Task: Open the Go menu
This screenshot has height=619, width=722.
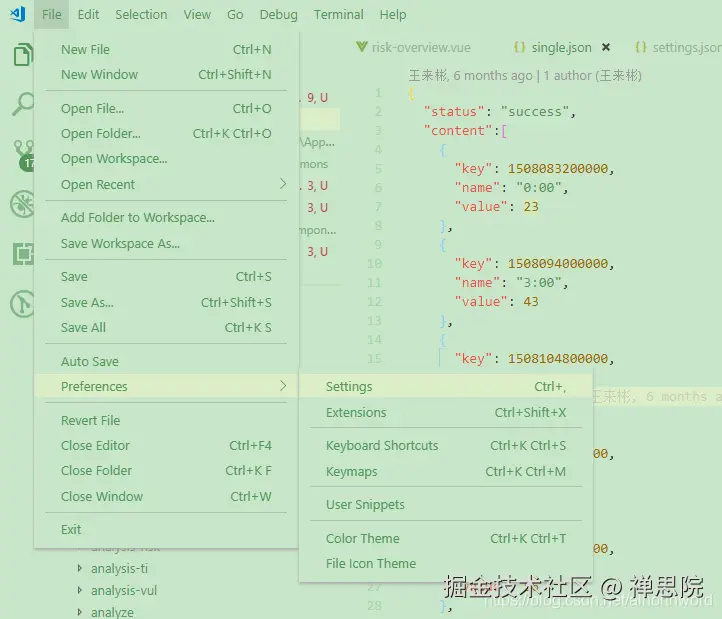Action: (235, 15)
